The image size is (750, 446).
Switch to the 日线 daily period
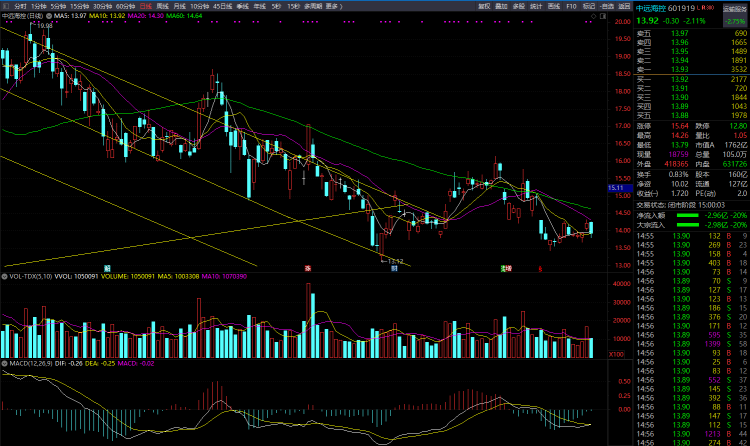(145, 6)
